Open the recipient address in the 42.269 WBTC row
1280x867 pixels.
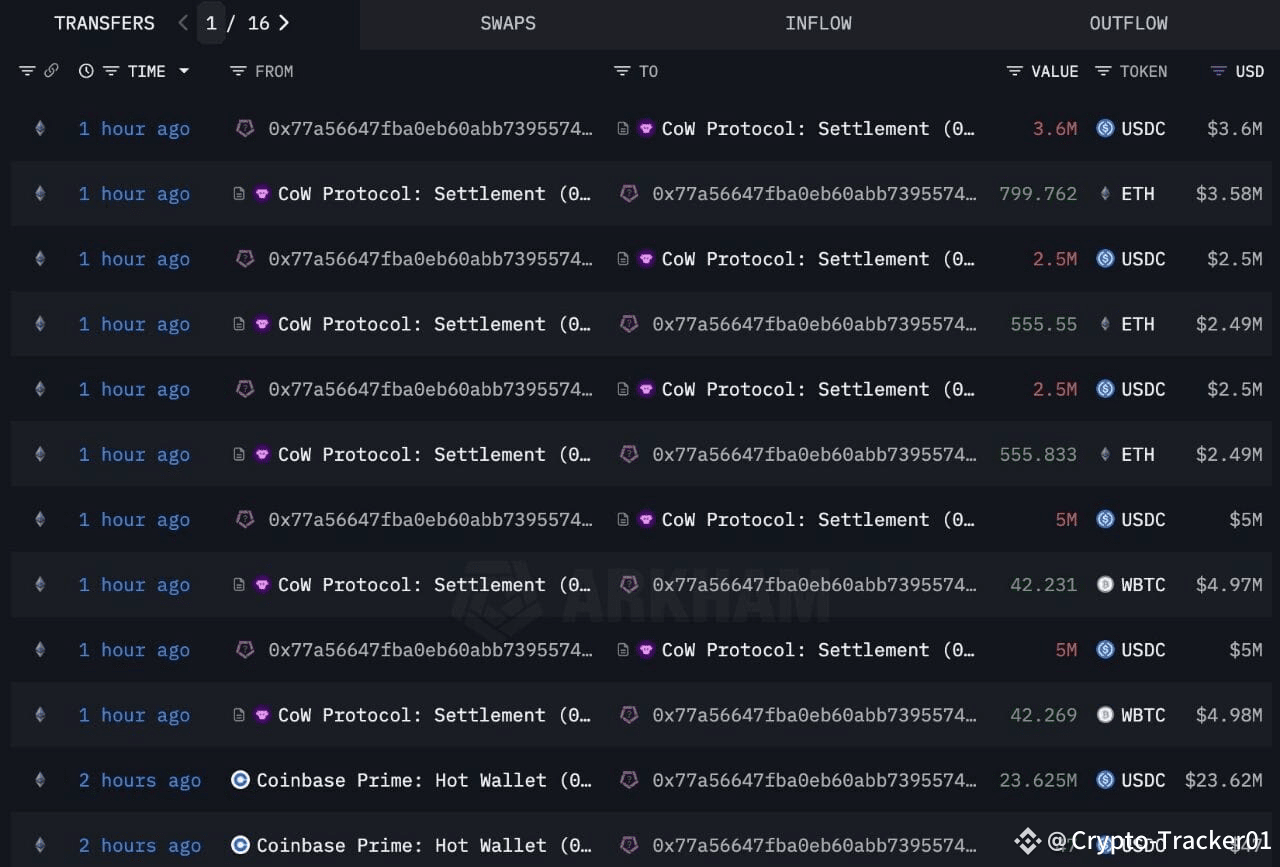tap(814, 714)
